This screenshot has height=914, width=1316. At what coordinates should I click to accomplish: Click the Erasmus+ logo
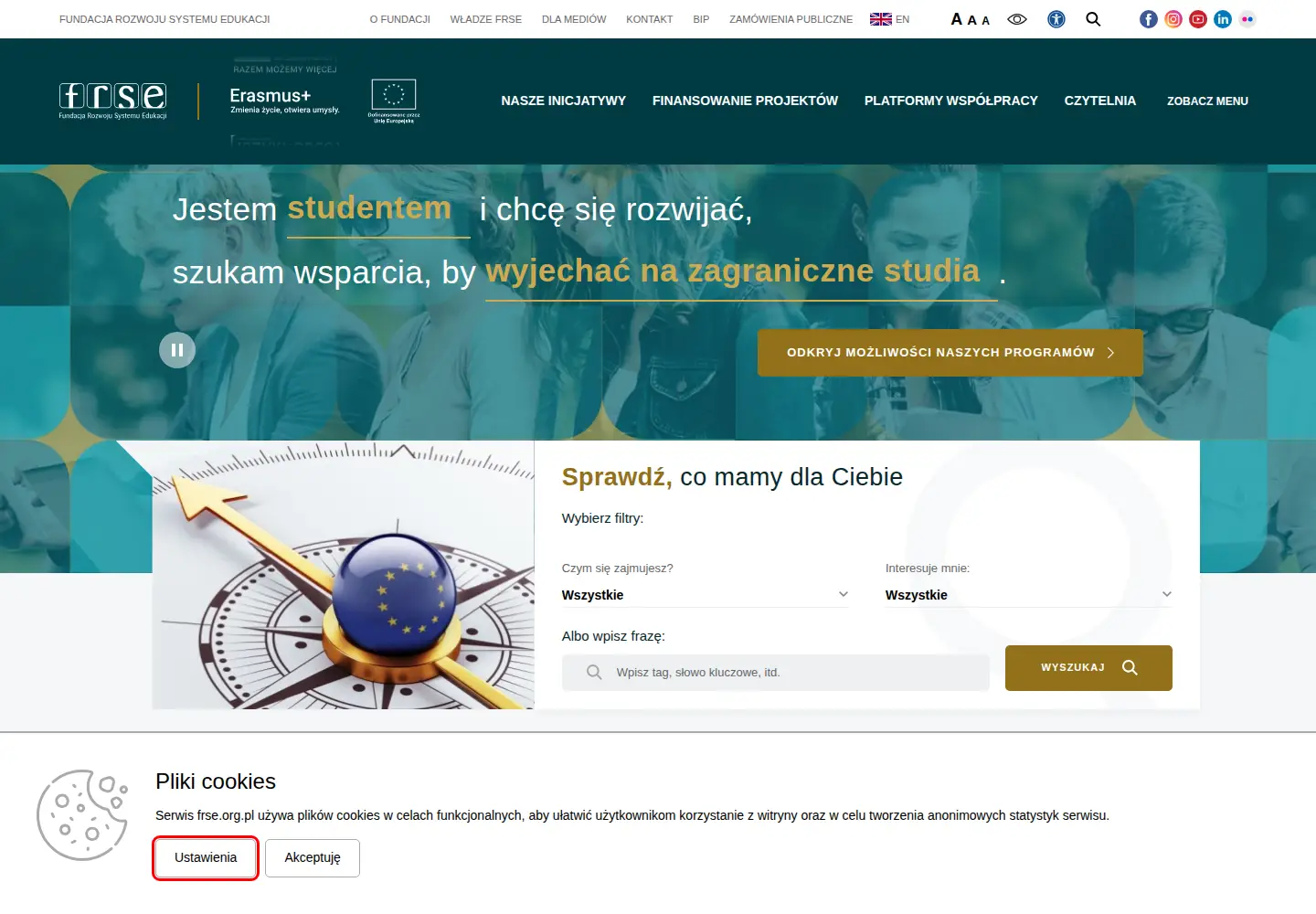coord(284,101)
